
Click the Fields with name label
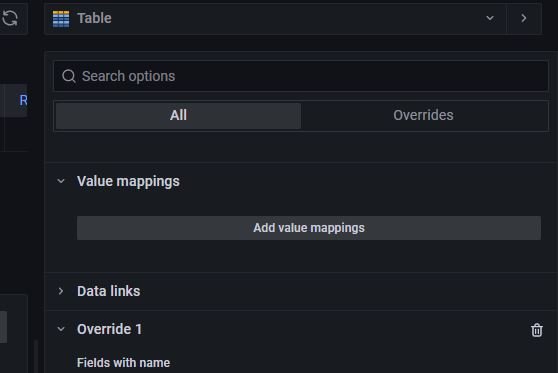(123, 363)
